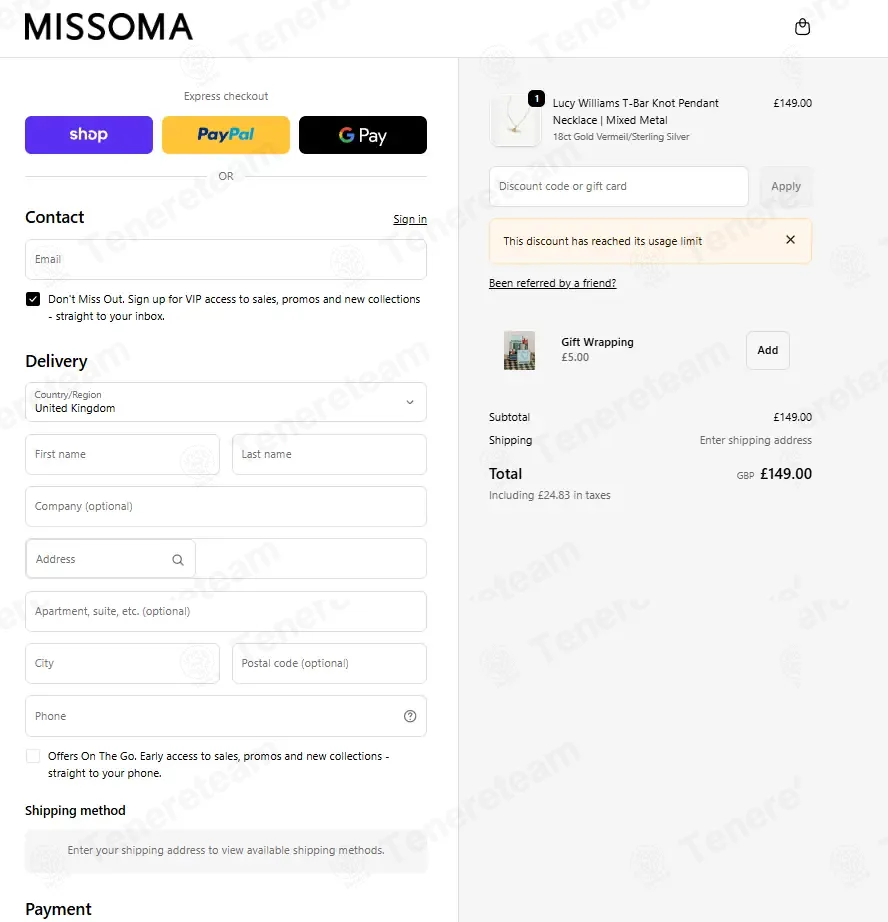This screenshot has width=888, height=922.
Task: Click the phone help question mark icon
Action: (x=410, y=716)
